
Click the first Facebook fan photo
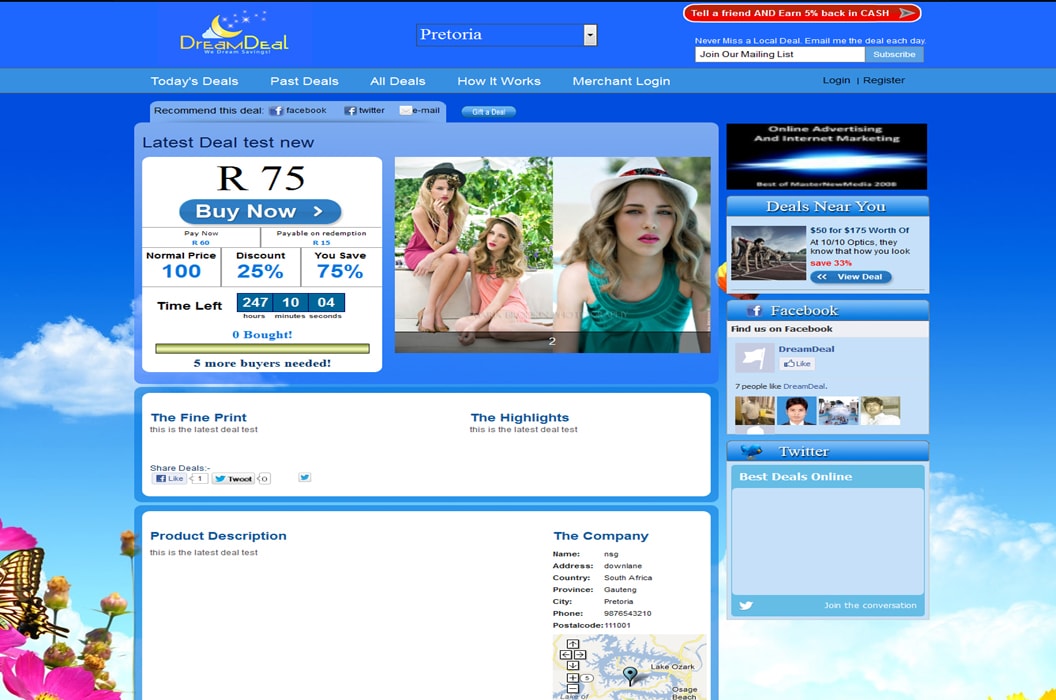tap(754, 411)
